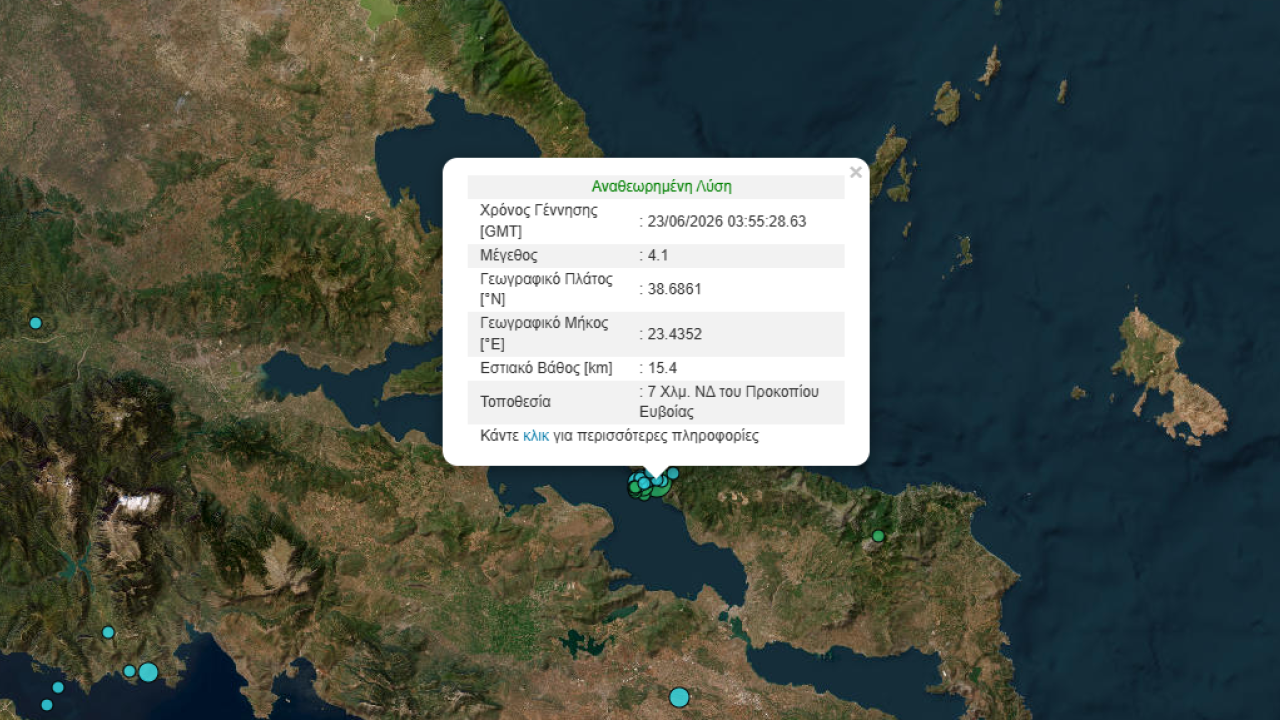Click the Αναθεωρημένη Λύση heading
The width and height of the screenshot is (1280, 720).
(x=661, y=186)
